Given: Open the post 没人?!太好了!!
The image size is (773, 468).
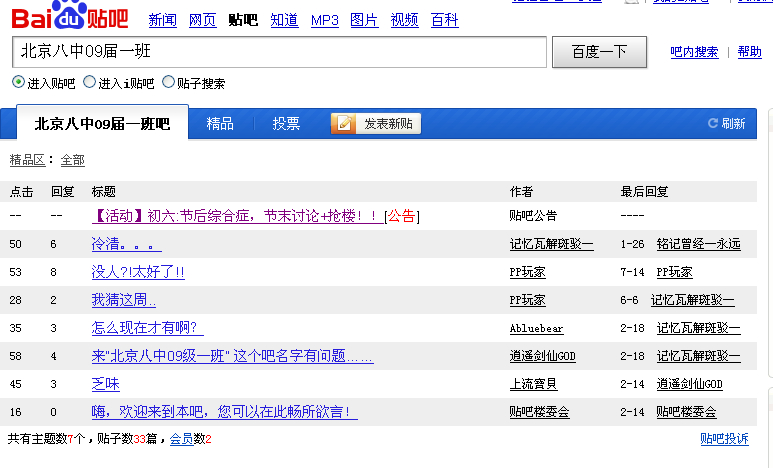Looking at the screenshot, I should click(x=138, y=272).
